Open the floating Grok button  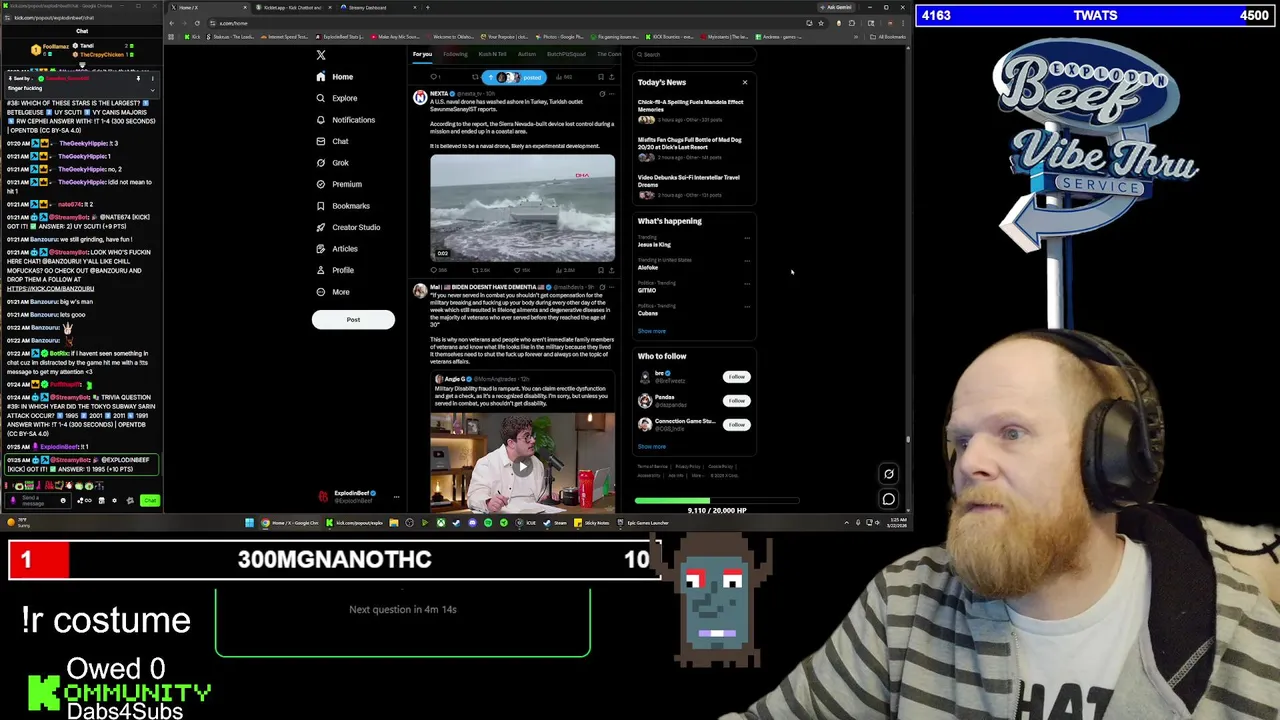tap(888, 475)
